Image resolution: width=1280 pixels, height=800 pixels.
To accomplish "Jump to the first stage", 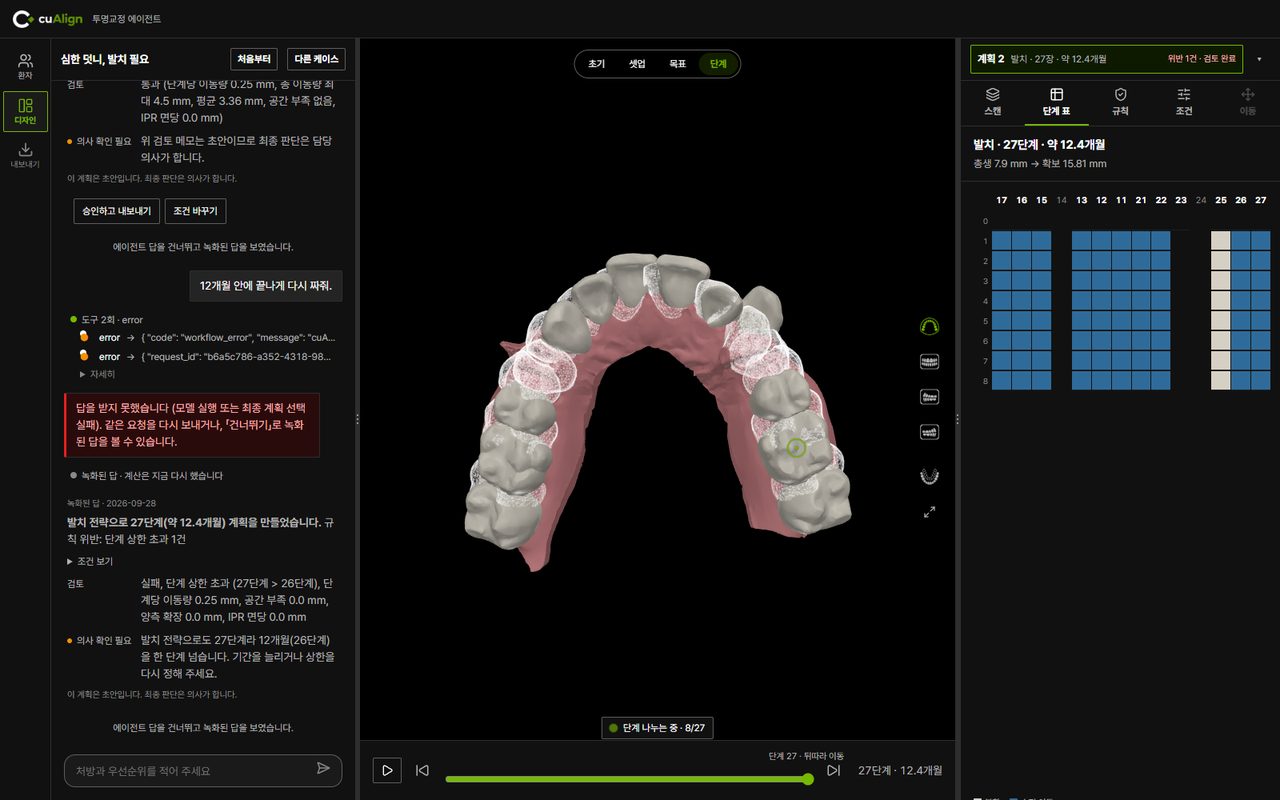I will [422, 770].
